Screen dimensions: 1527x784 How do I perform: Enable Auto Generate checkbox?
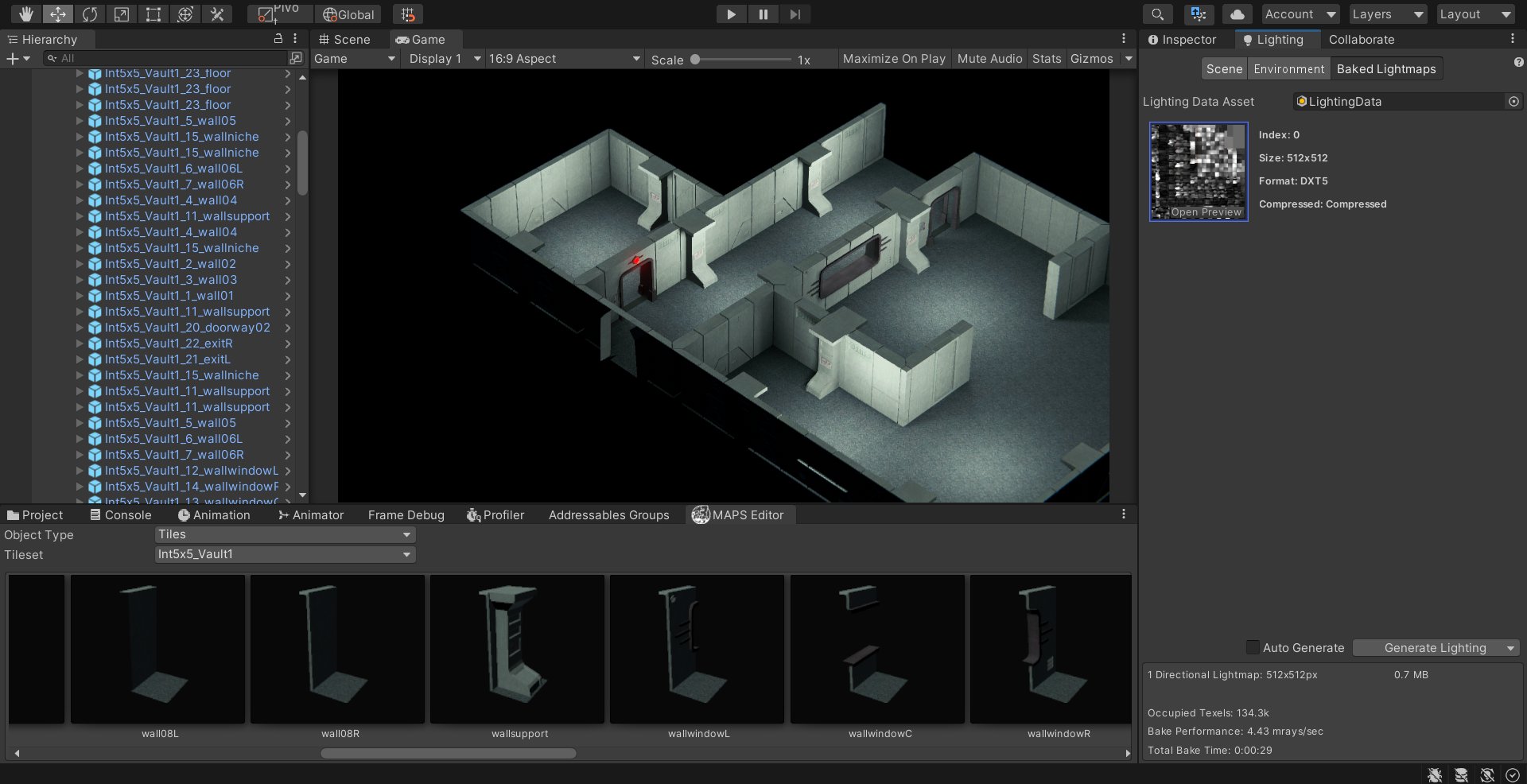1253,647
